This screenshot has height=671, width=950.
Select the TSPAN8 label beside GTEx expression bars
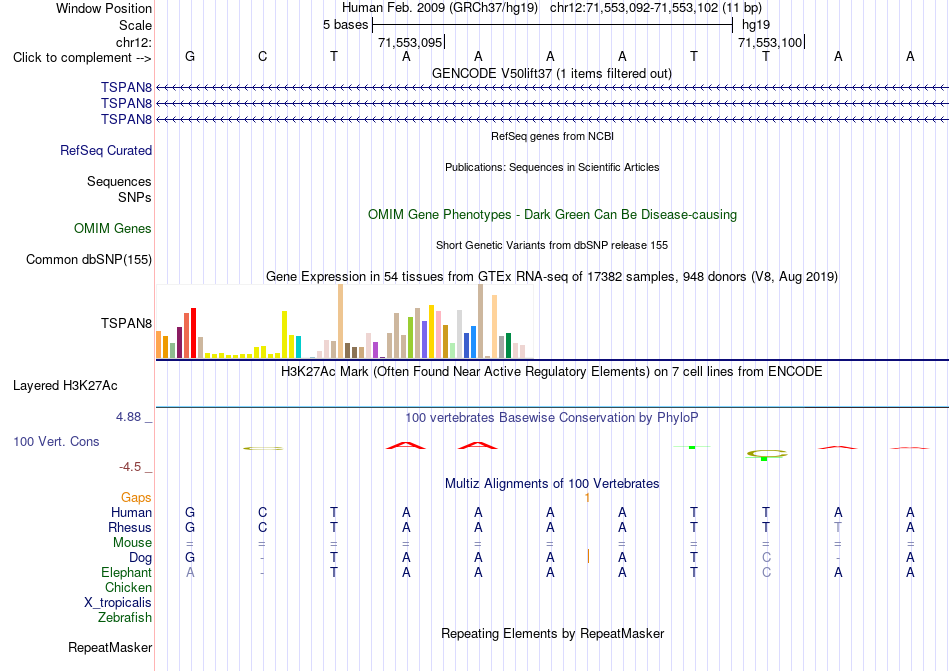click(x=126, y=323)
